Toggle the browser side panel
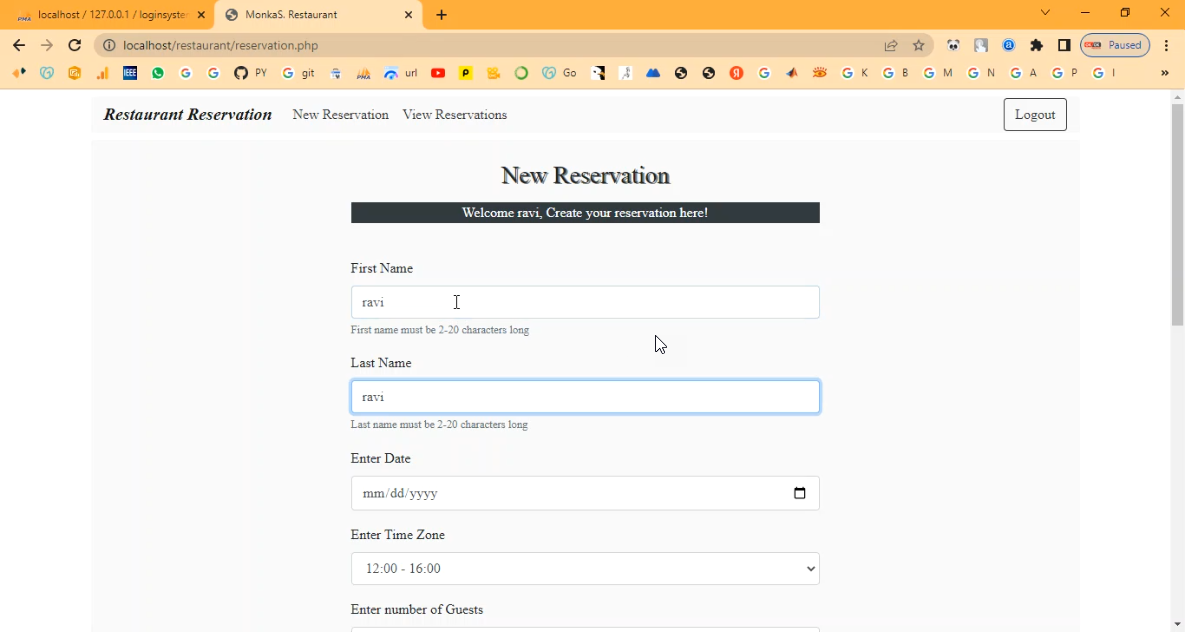 click(x=1064, y=45)
